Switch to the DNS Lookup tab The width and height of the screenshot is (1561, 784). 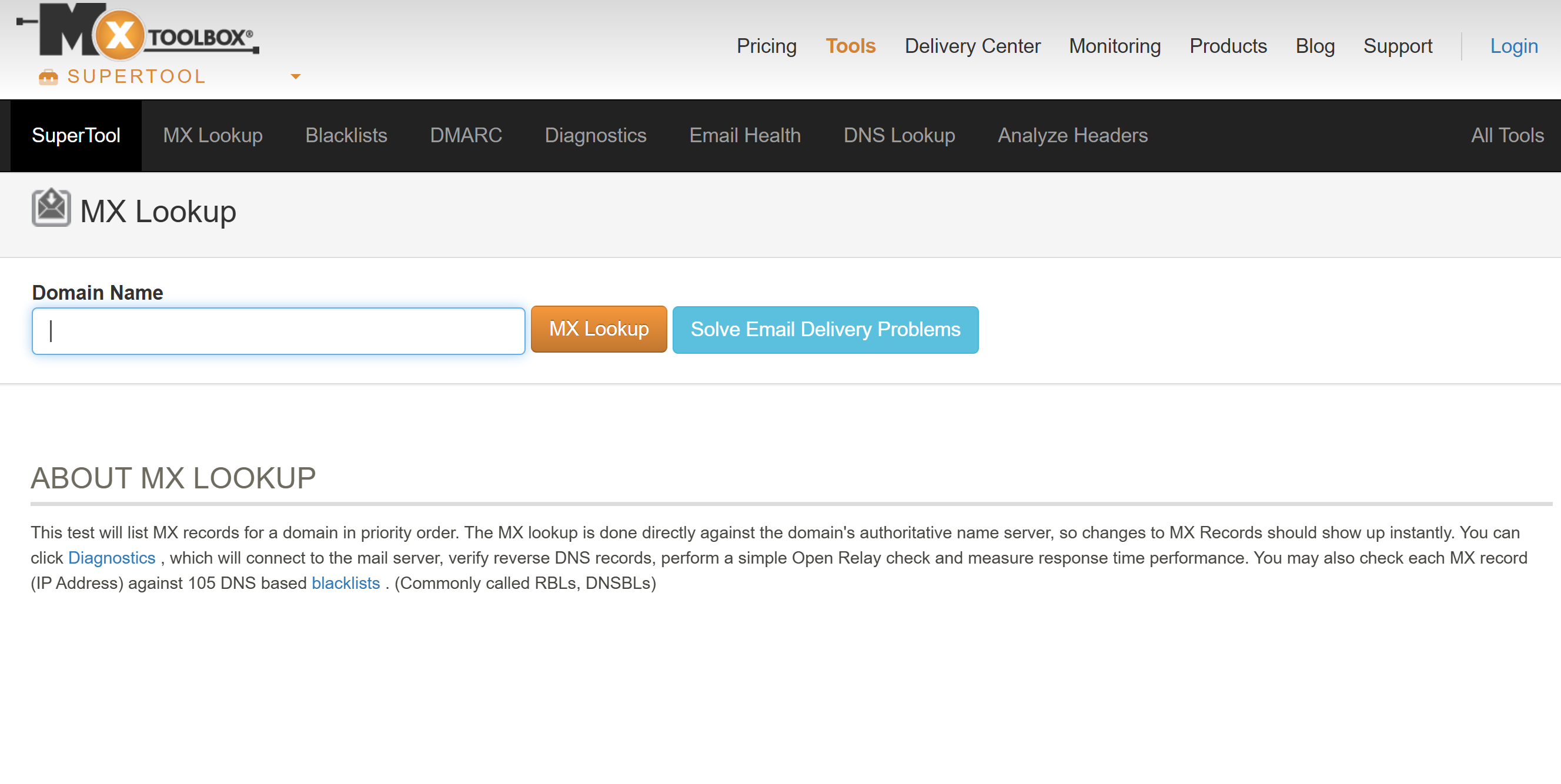pos(900,135)
